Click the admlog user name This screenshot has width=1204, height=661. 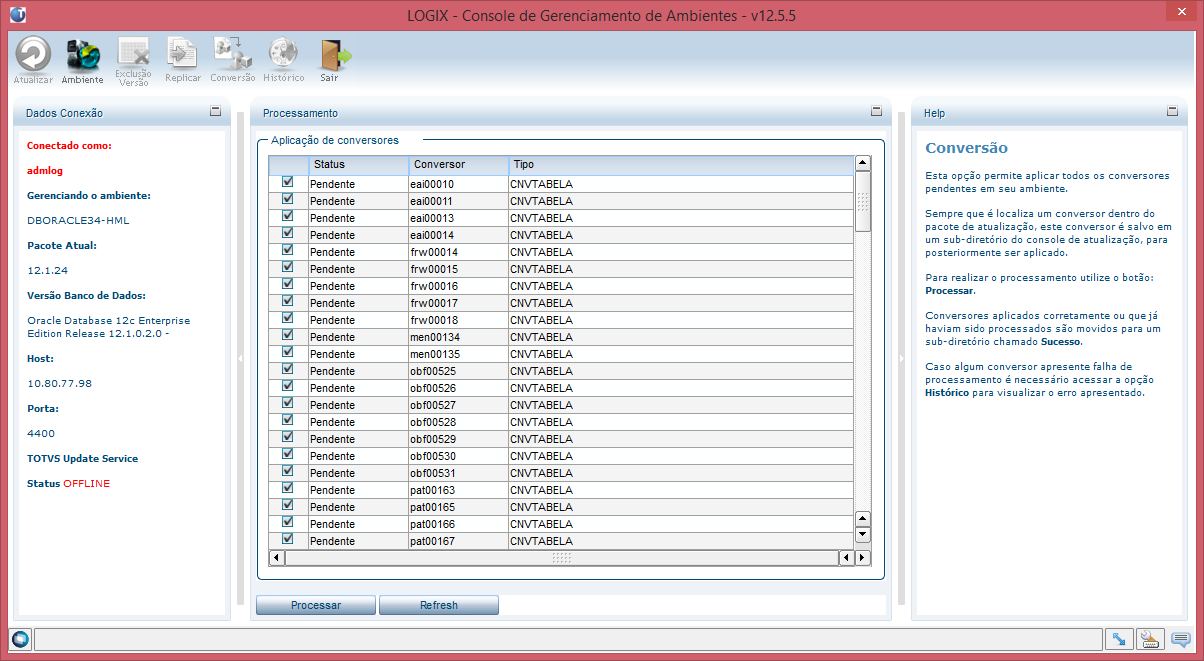point(45,170)
